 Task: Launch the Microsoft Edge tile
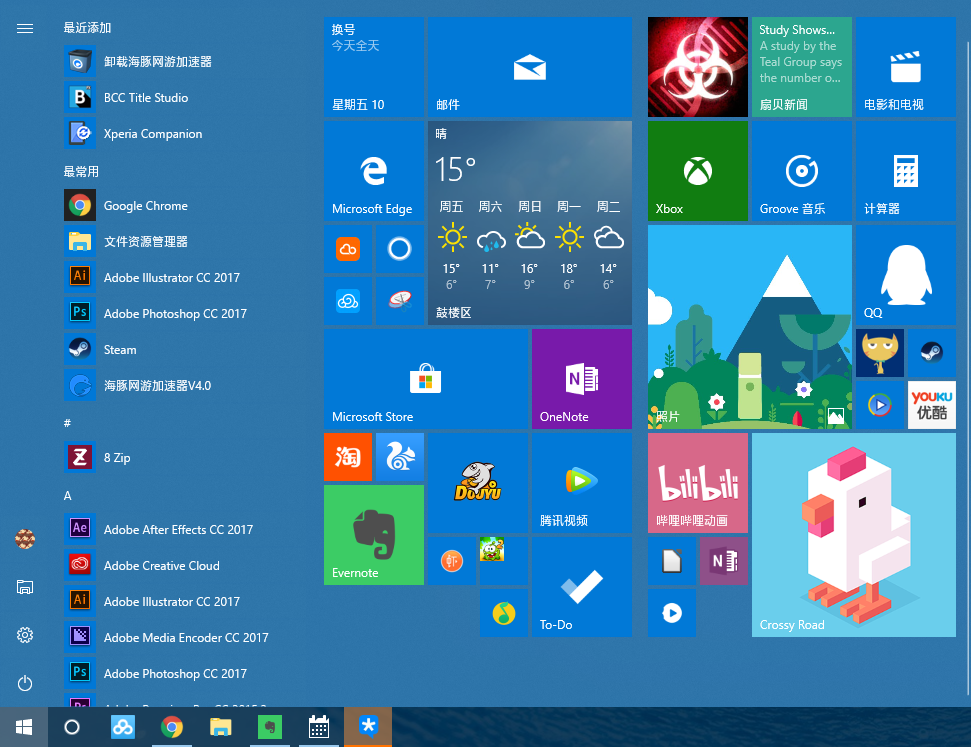point(373,171)
